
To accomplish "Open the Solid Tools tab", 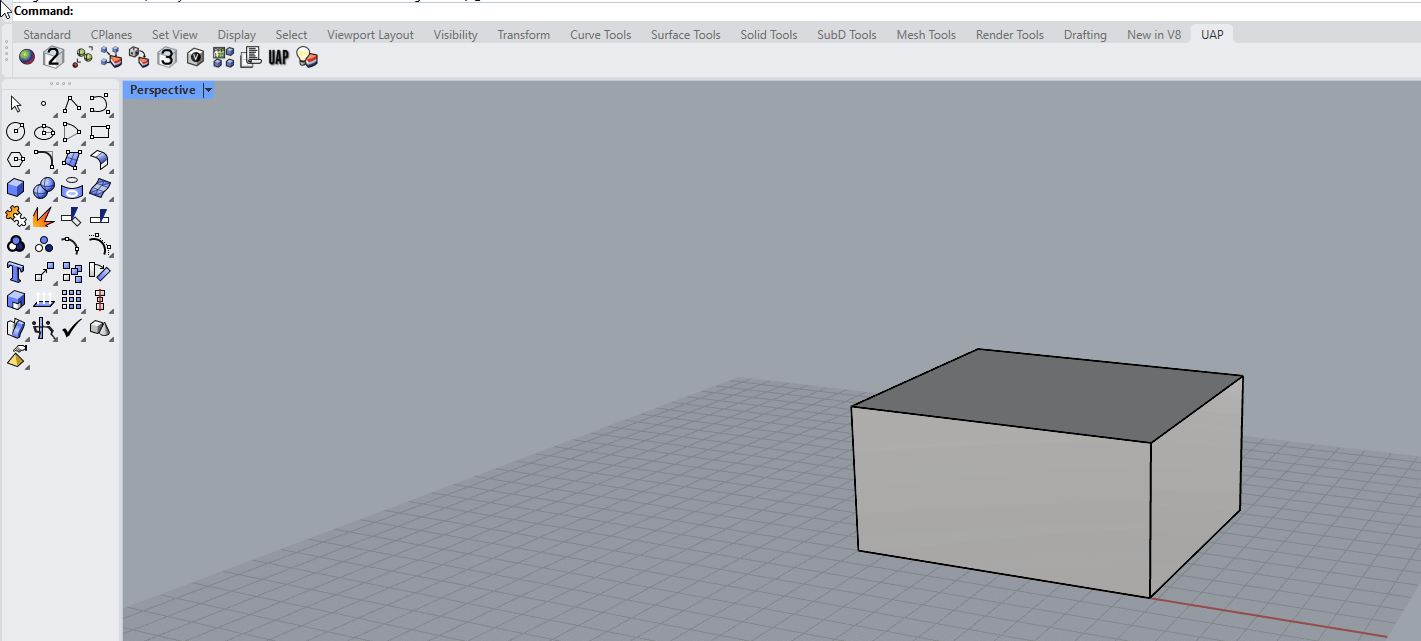I will point(769,35).
